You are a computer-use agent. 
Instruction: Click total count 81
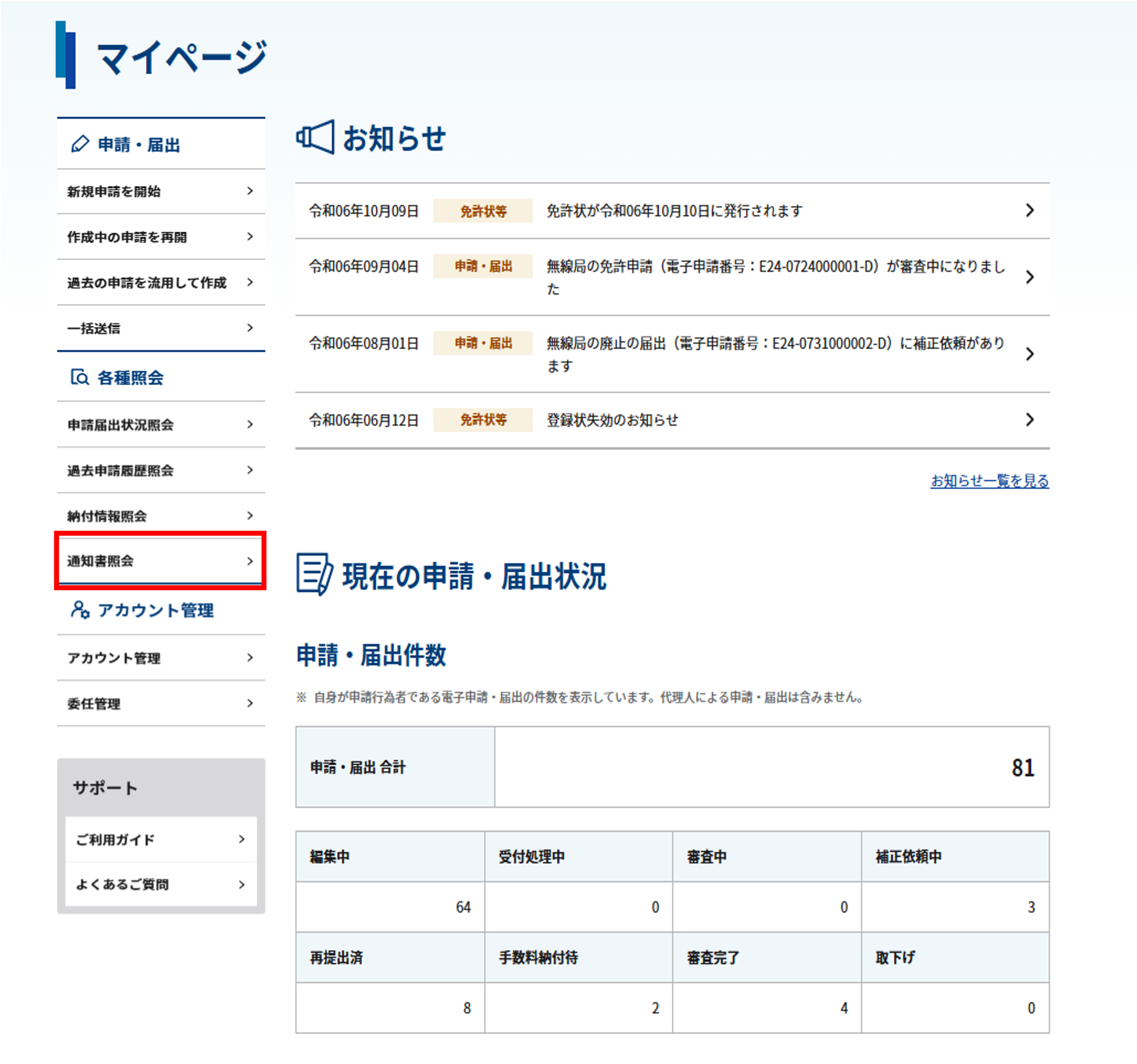[x=1023, y=767]
